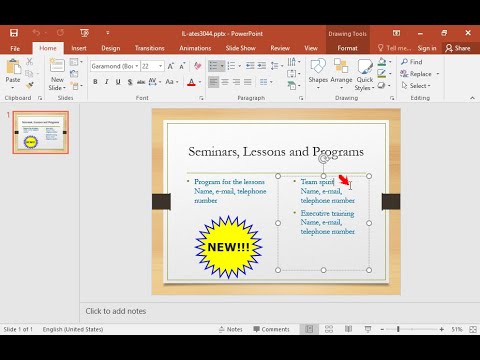Toggle the Notes pane from the status bar
Viewport: 480px width, 360px height.
coord(231,329)
